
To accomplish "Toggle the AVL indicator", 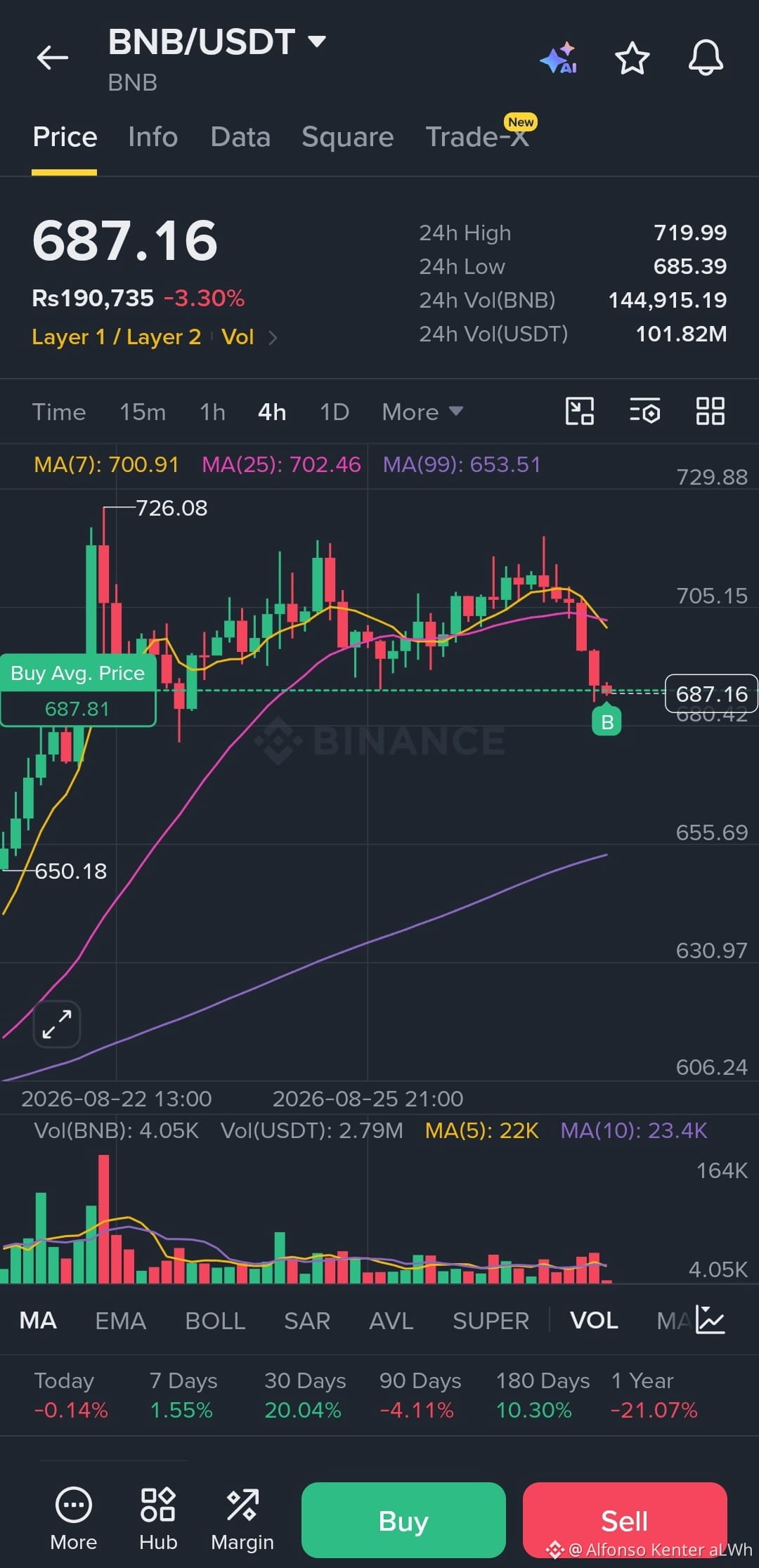I will coord(391,1321).
